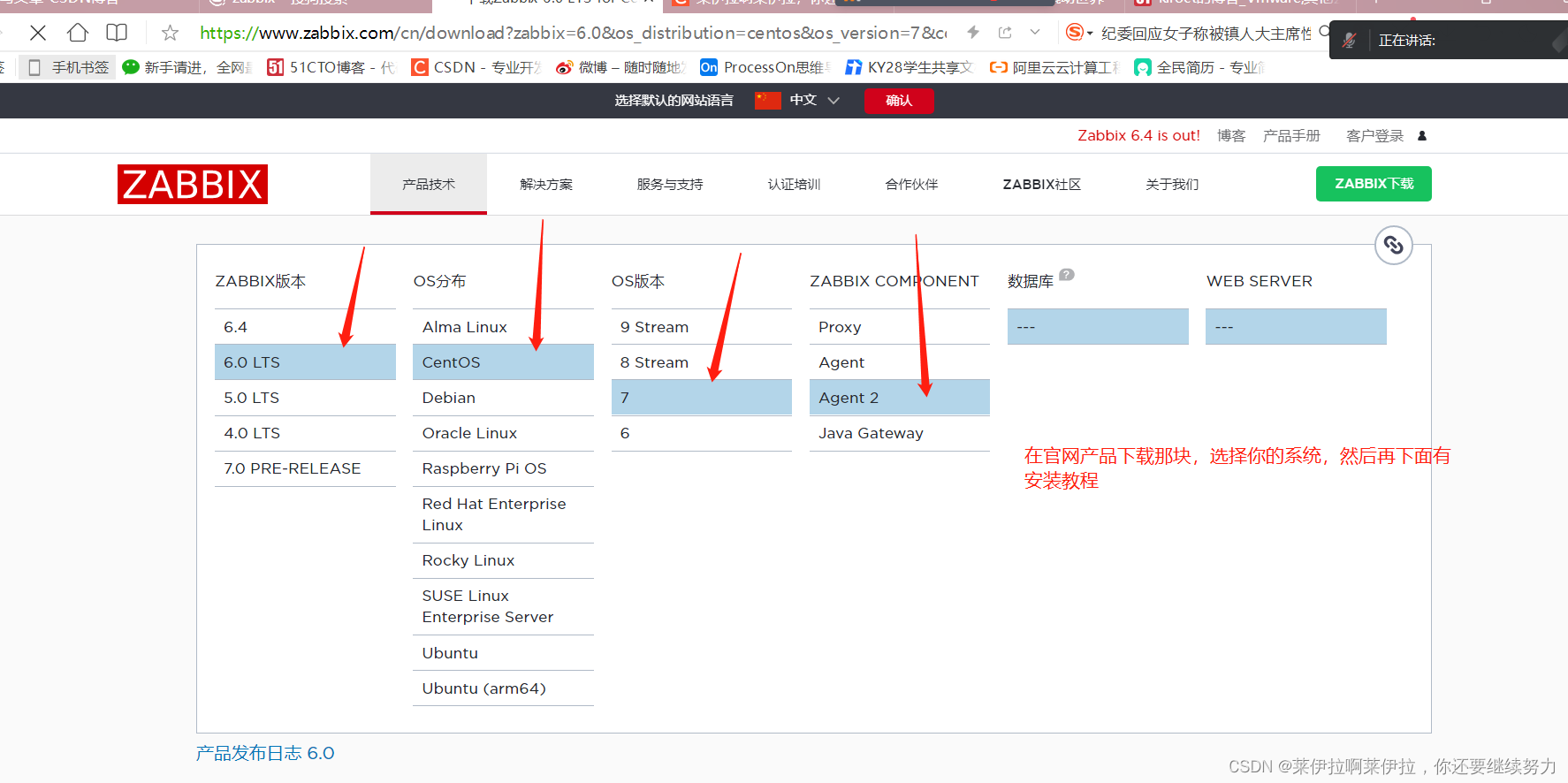This screenshot has width=1568, height=783.
Task: Click the ZABBIX logo
Action: [193, 184]
